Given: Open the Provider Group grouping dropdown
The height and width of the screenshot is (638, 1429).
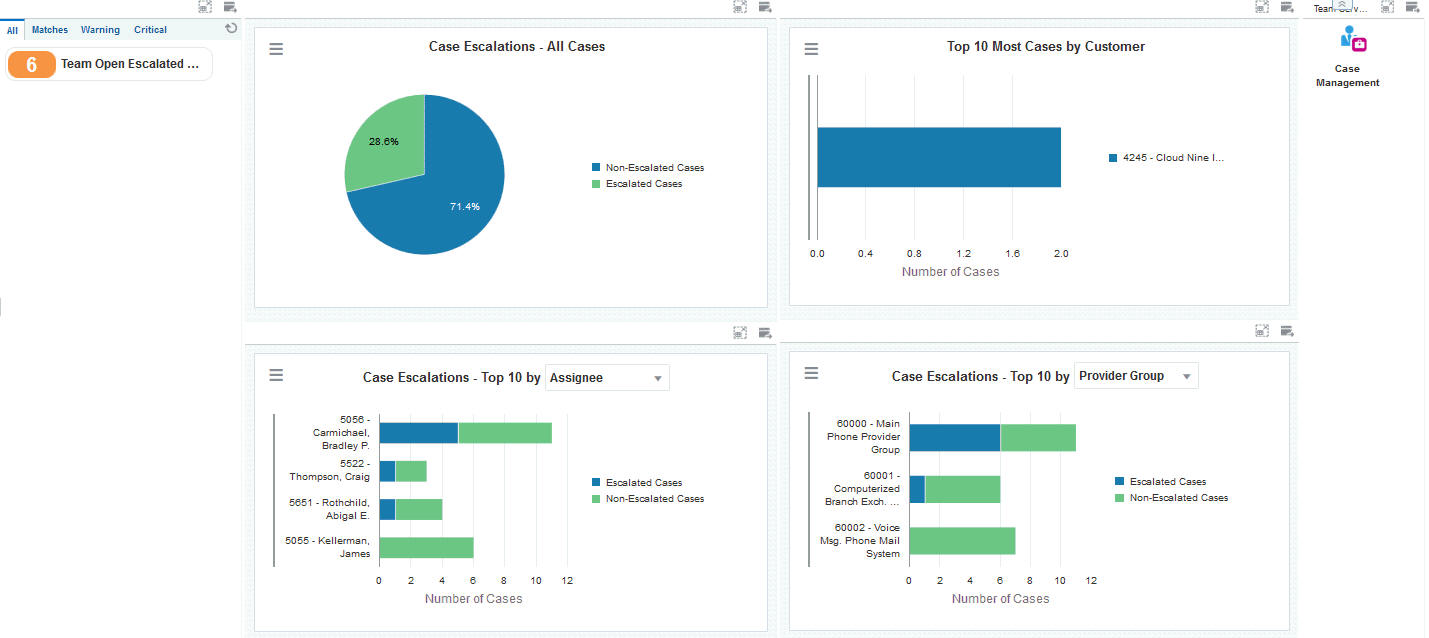Looking at the screenshot, I should click(1136, 376).
